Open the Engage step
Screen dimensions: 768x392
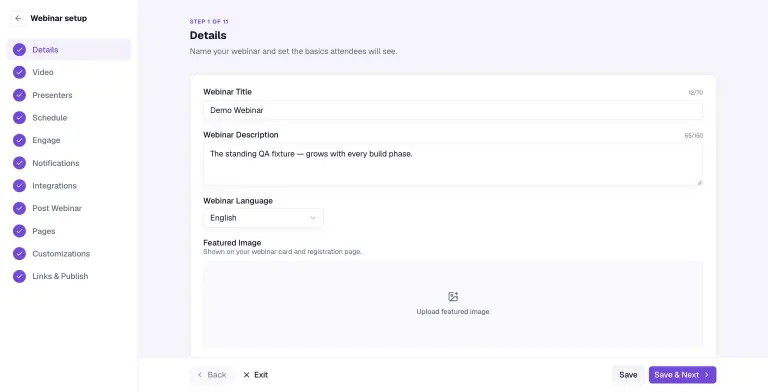point(69,140)
